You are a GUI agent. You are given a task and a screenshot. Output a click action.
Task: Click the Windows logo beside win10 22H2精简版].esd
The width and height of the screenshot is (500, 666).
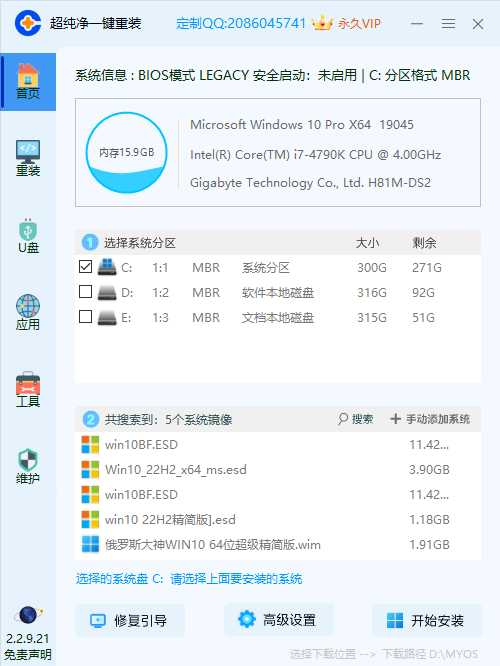click(90, 520)
